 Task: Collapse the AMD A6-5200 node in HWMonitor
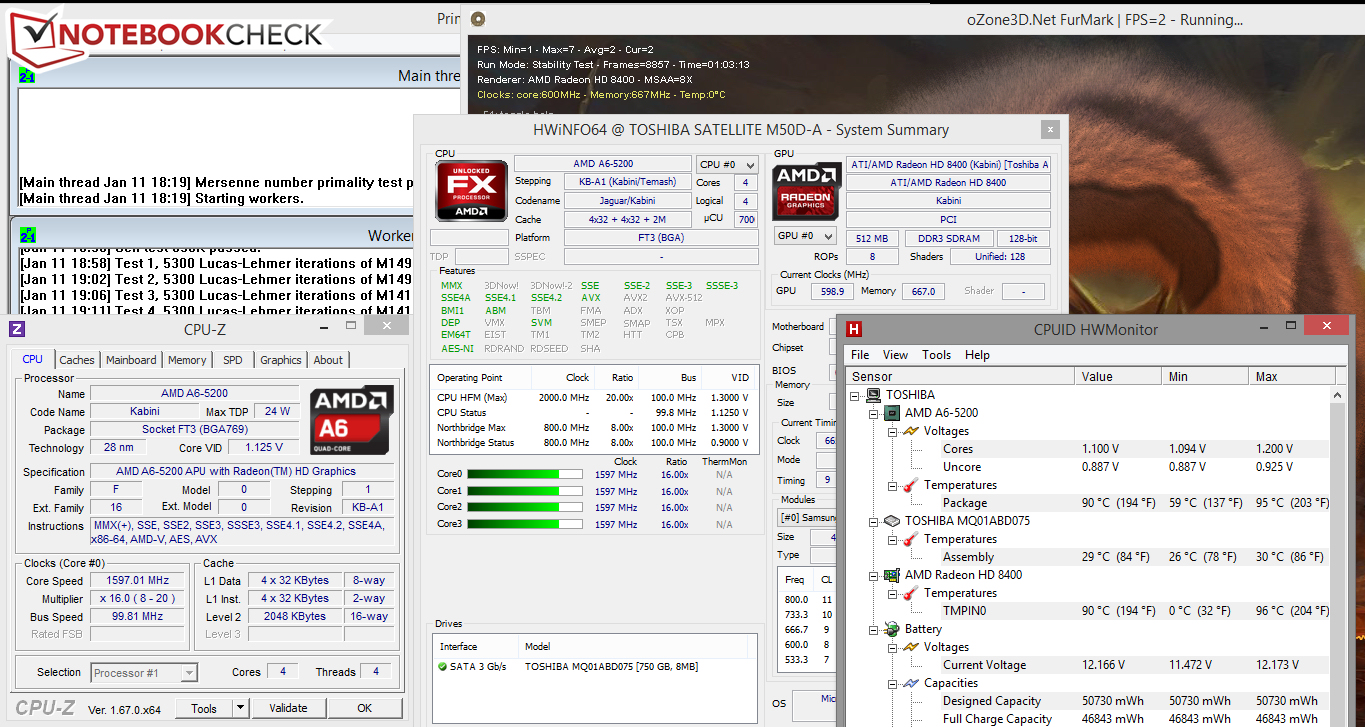pyautogui.click(x=875, y=413)
